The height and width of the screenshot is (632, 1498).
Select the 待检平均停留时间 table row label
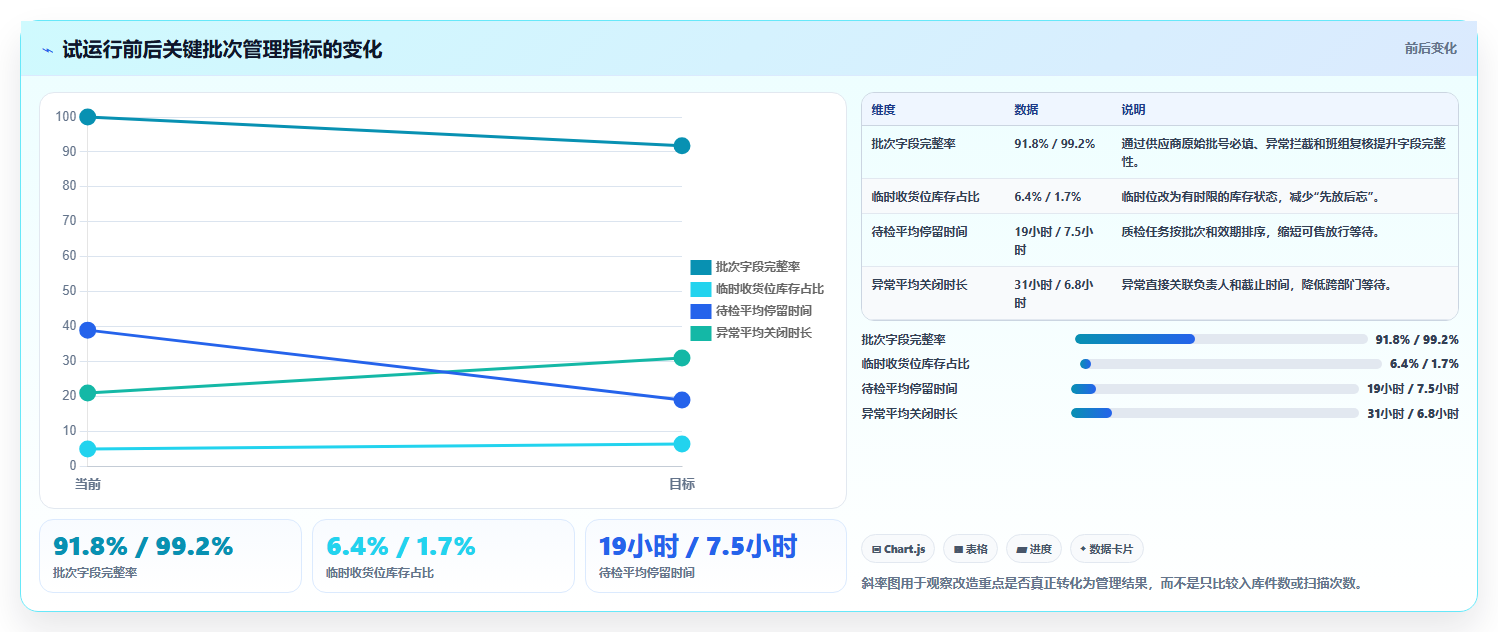coord(920,232)
